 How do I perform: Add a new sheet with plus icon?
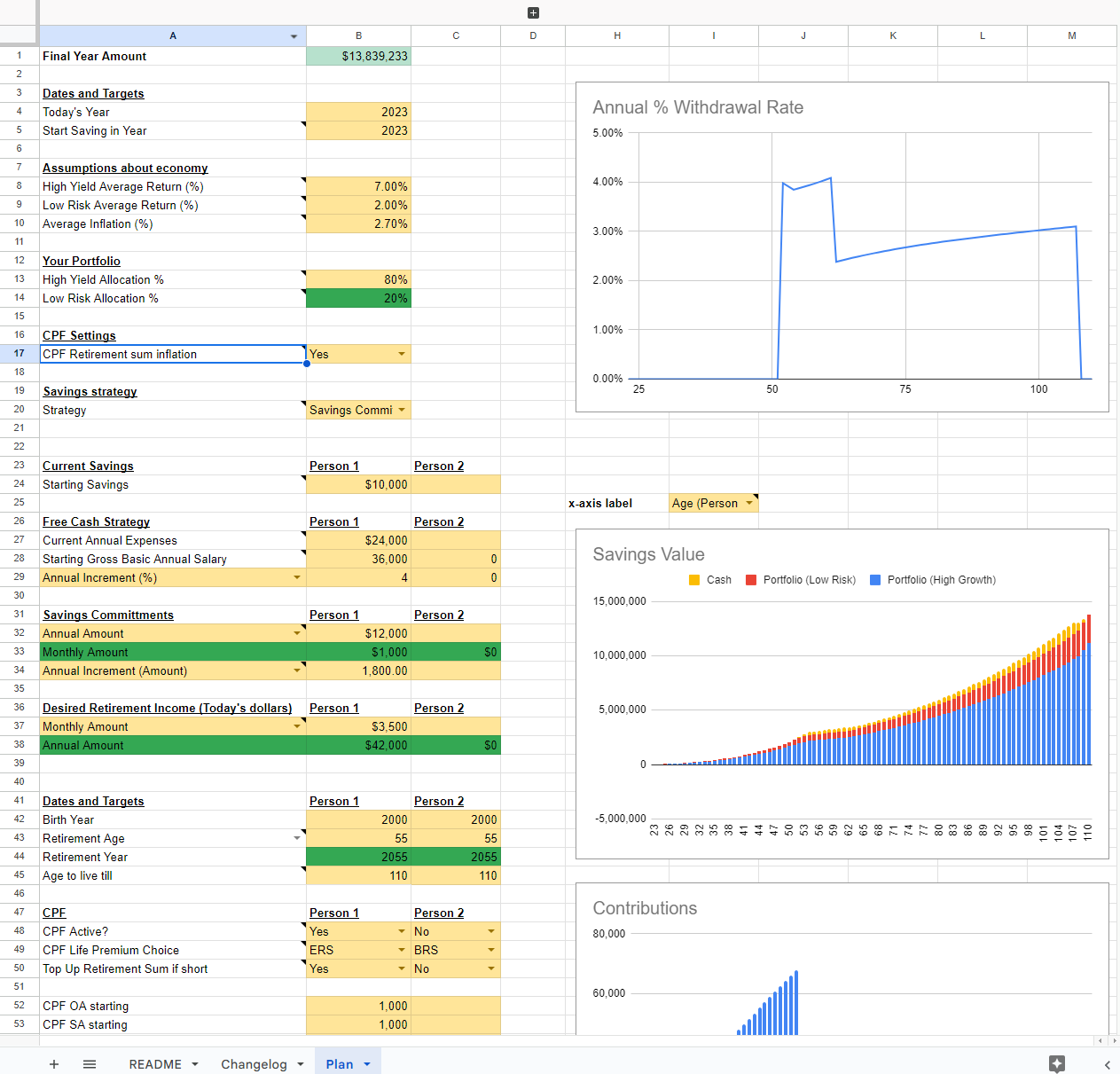point(54,1064)
